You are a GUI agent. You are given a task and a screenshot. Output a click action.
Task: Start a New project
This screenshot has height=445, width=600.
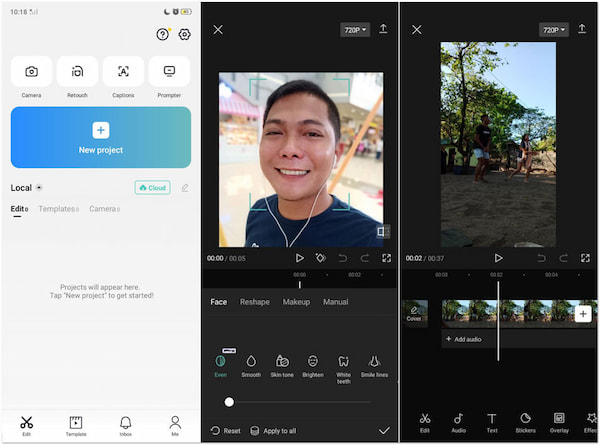tap(101, 137)
